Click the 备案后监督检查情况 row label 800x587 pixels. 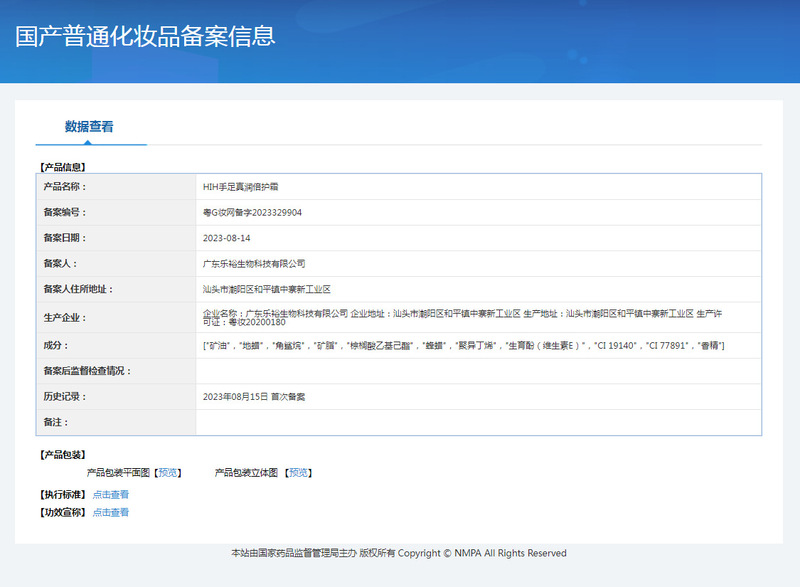pos(88,371)
